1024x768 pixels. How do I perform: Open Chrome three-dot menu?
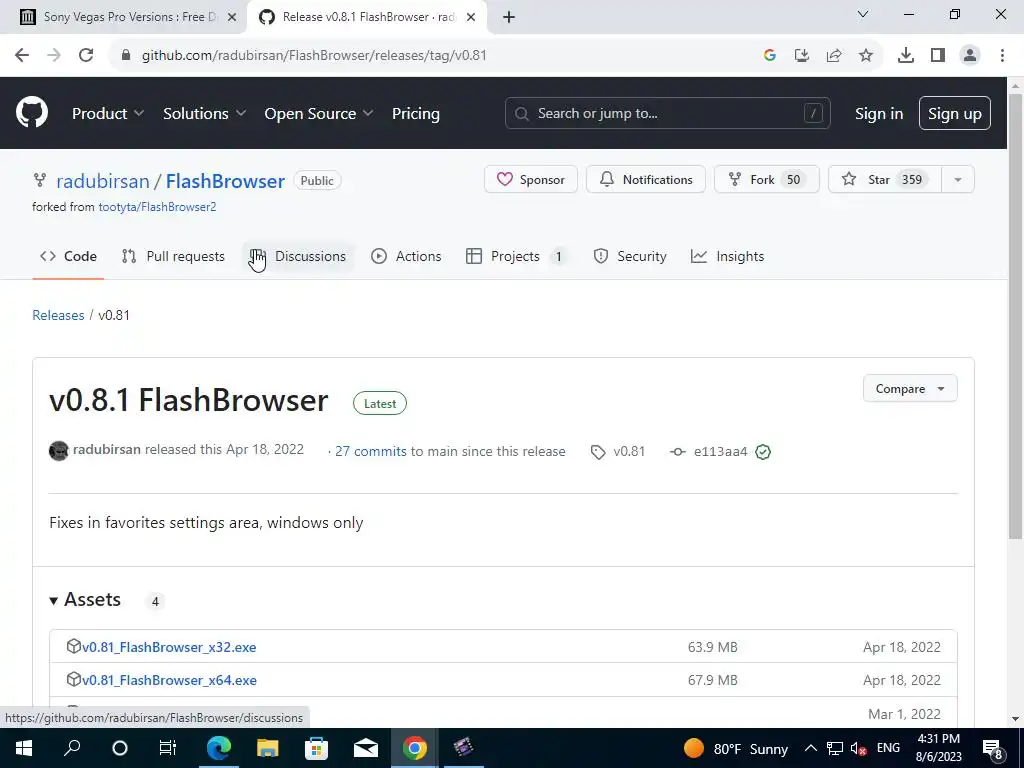pos(1002,56)
